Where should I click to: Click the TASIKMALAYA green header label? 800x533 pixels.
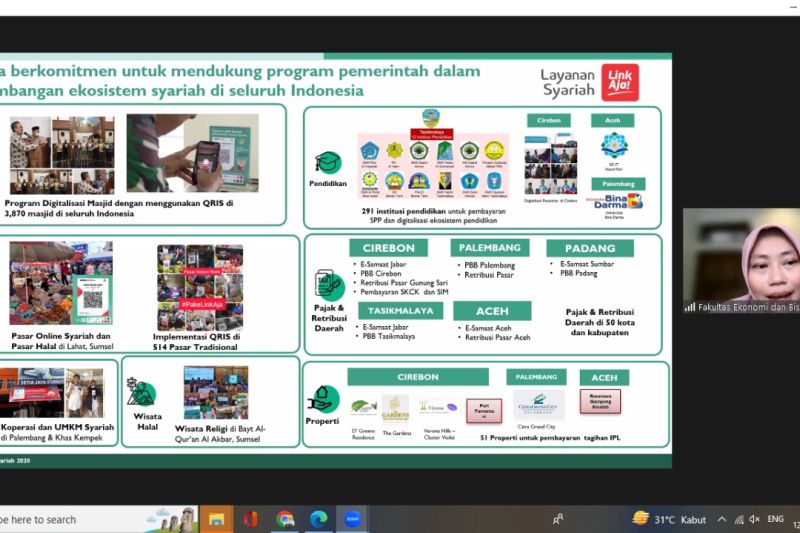[x=393, y=311]
